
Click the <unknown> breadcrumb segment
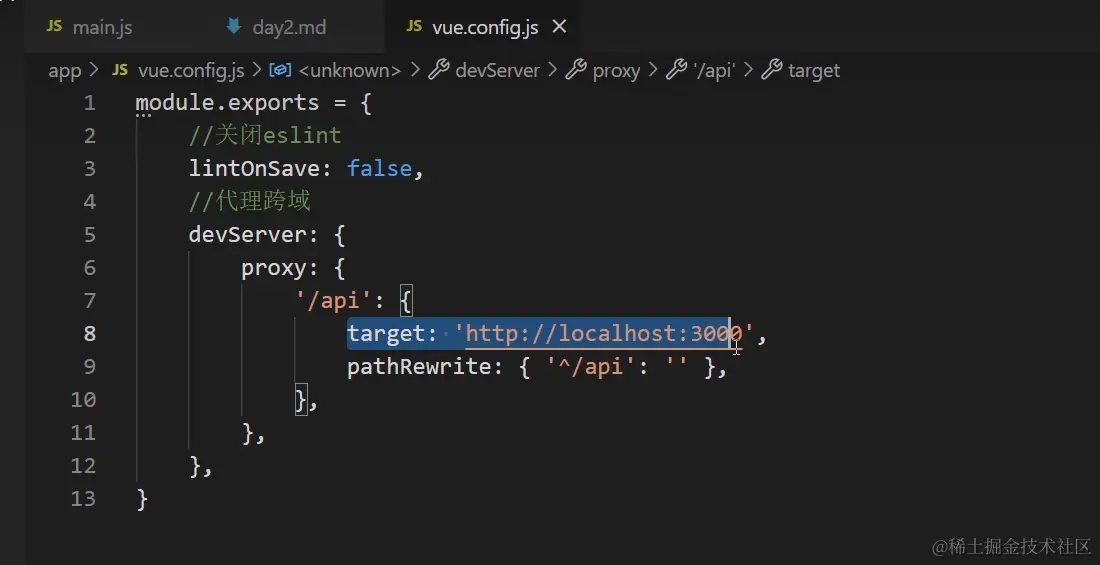click(349, 71)
